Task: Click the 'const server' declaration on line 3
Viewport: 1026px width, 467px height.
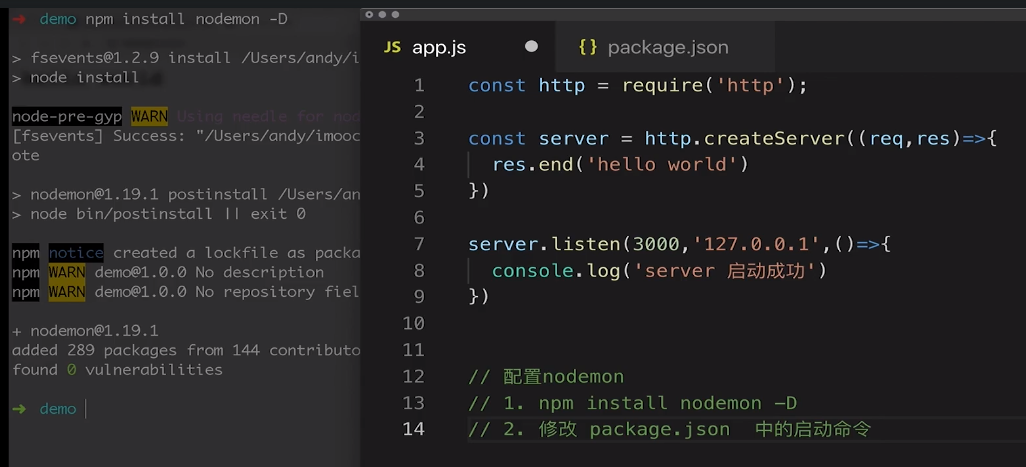Action: [539, 139]
